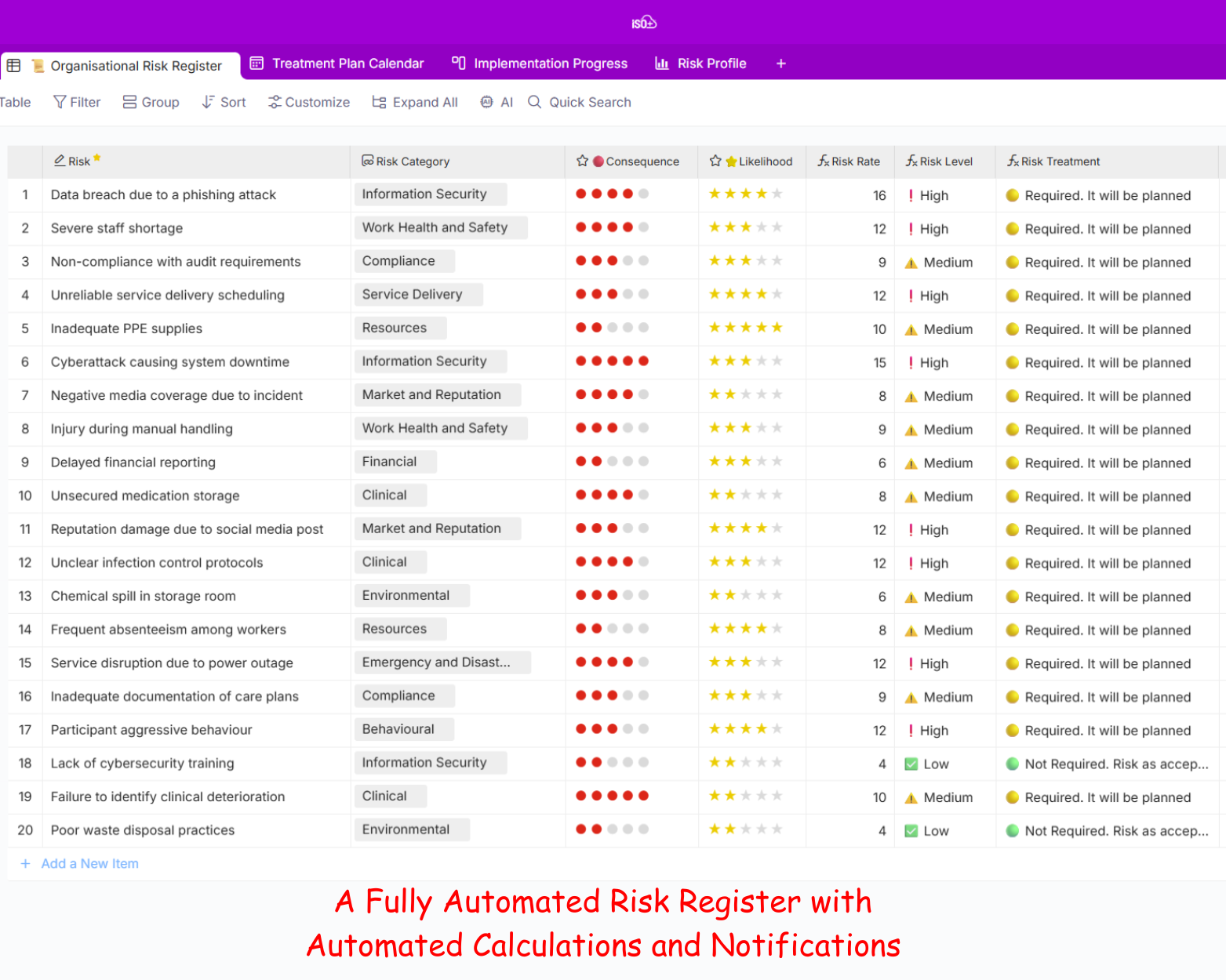Click Add a New Item link
The width and height of the screenshot is (1226, 980).
tap(89, 863)
